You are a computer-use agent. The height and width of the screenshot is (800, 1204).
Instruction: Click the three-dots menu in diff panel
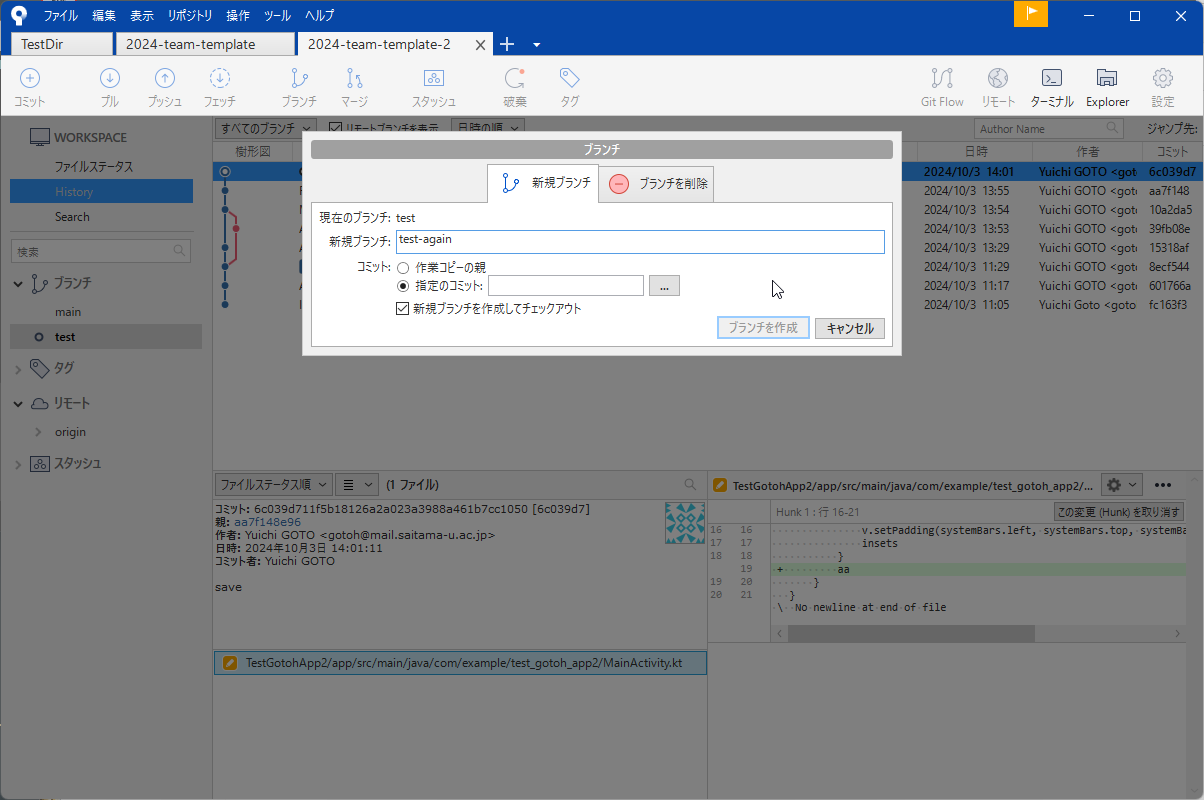coord(1163,484)
